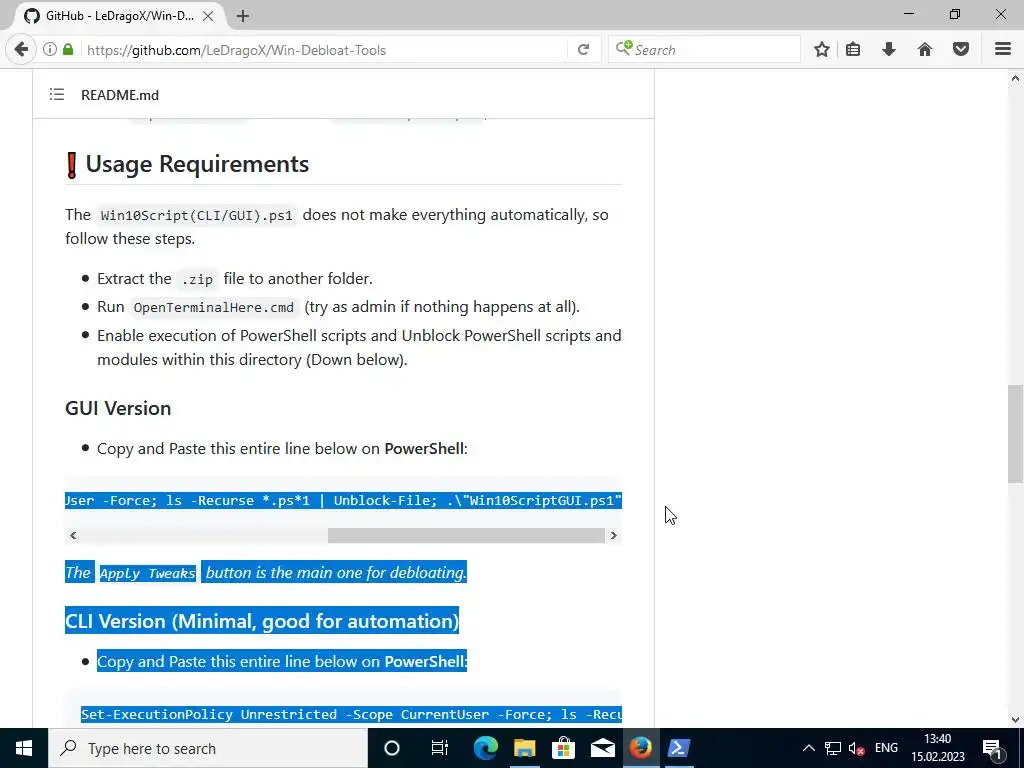Click the .zip inline code text
1024x768 pixels.
(x=197, y=280)
